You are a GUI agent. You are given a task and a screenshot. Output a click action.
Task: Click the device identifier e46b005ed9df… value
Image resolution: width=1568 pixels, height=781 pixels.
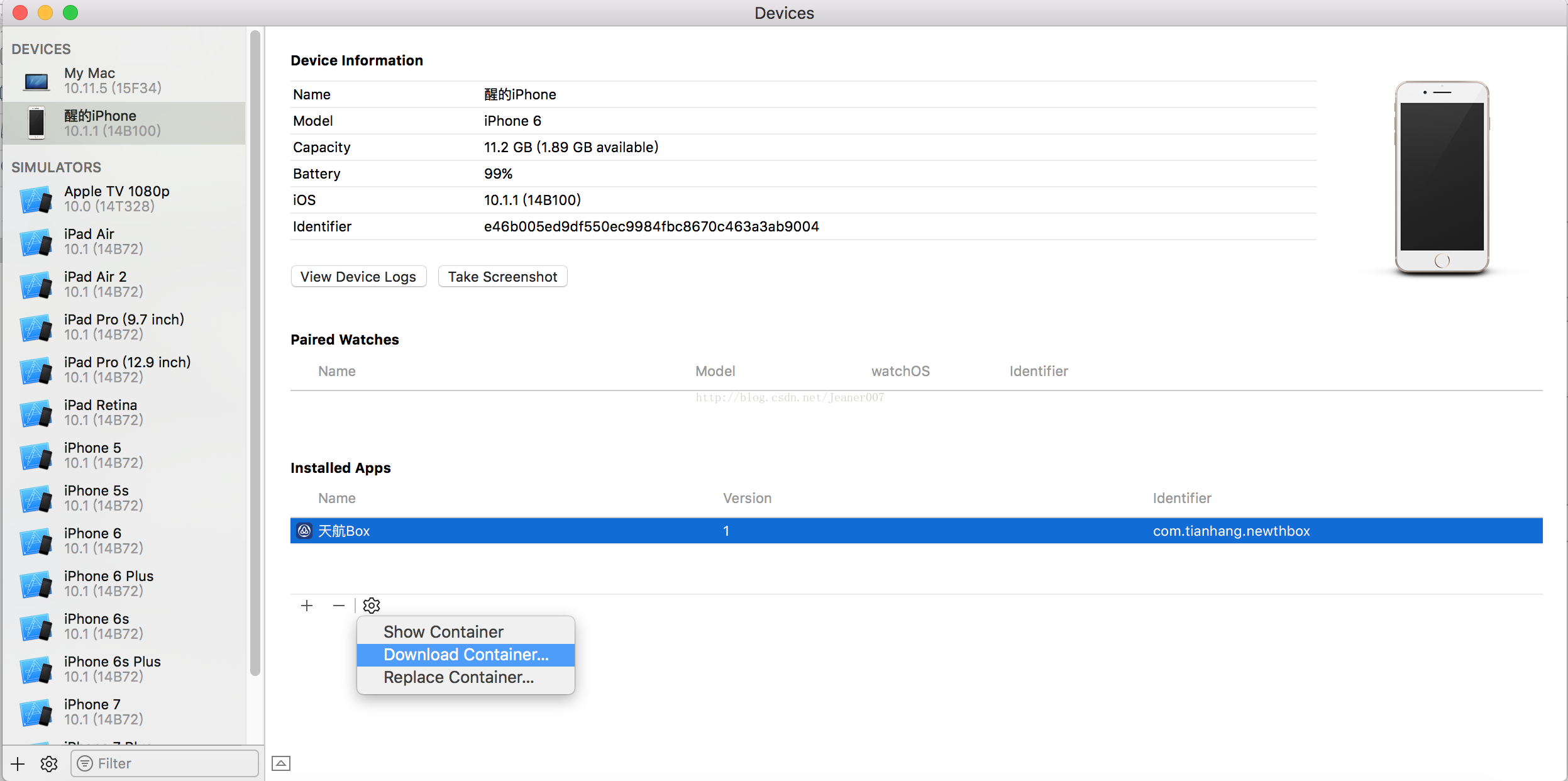pos(651,226)
